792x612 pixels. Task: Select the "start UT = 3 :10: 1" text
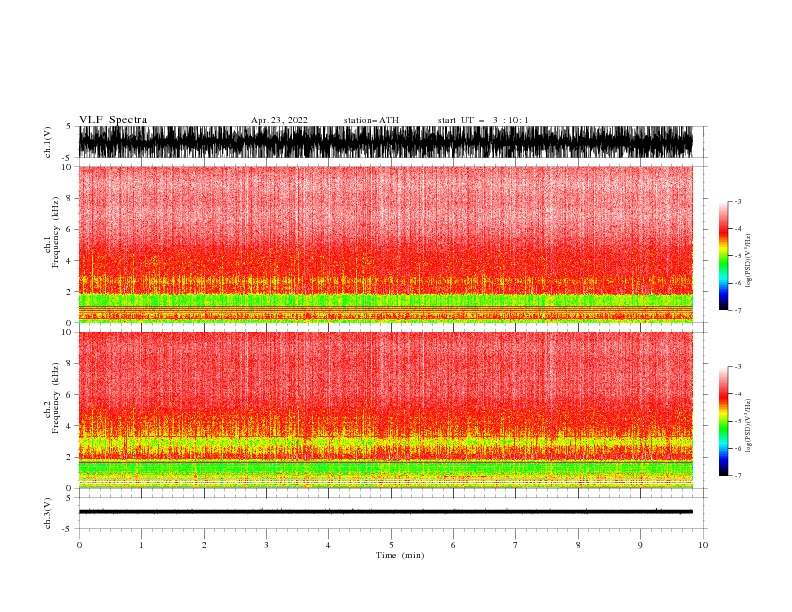[483, 120]
